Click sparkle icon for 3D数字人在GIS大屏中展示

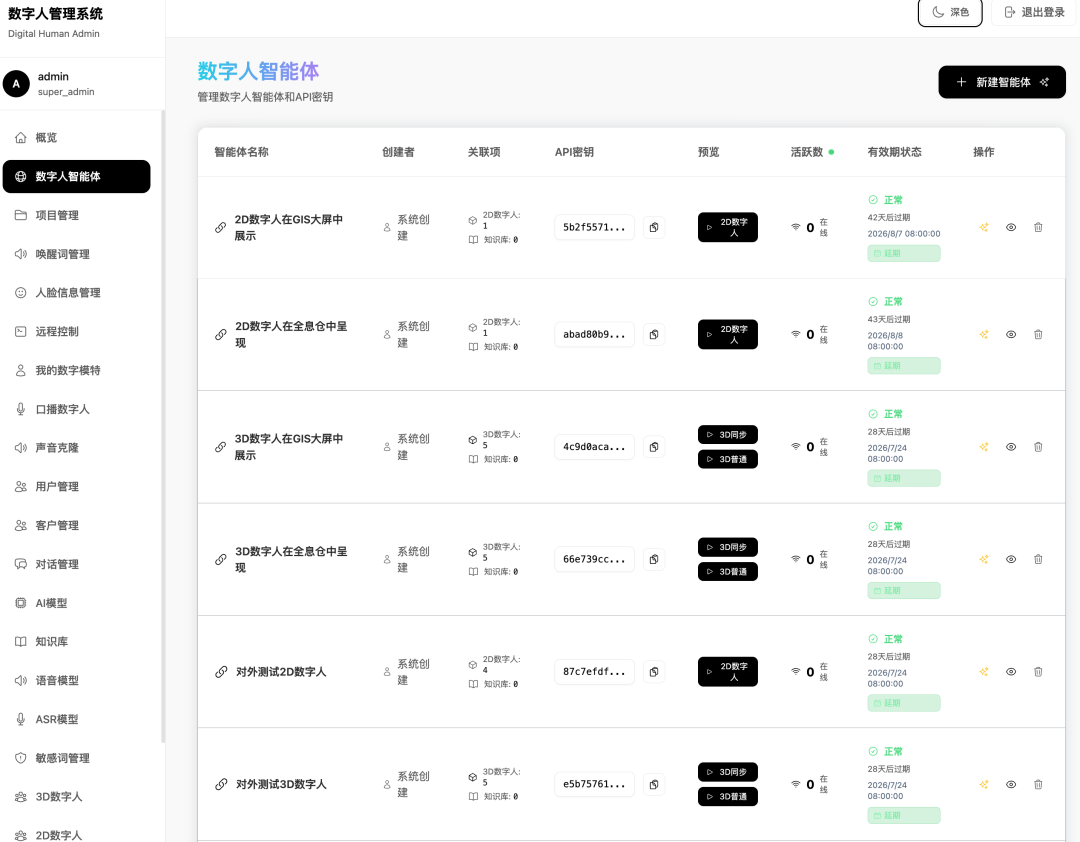984,447
